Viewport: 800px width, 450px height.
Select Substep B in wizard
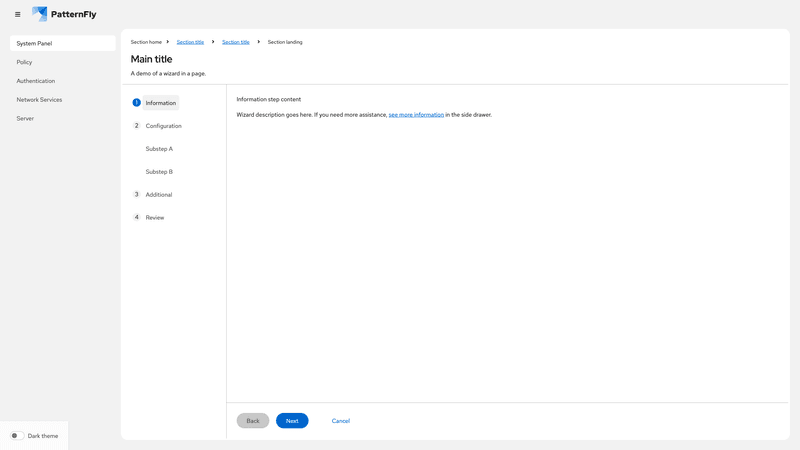pyautogui.click(x=159, y=172)
